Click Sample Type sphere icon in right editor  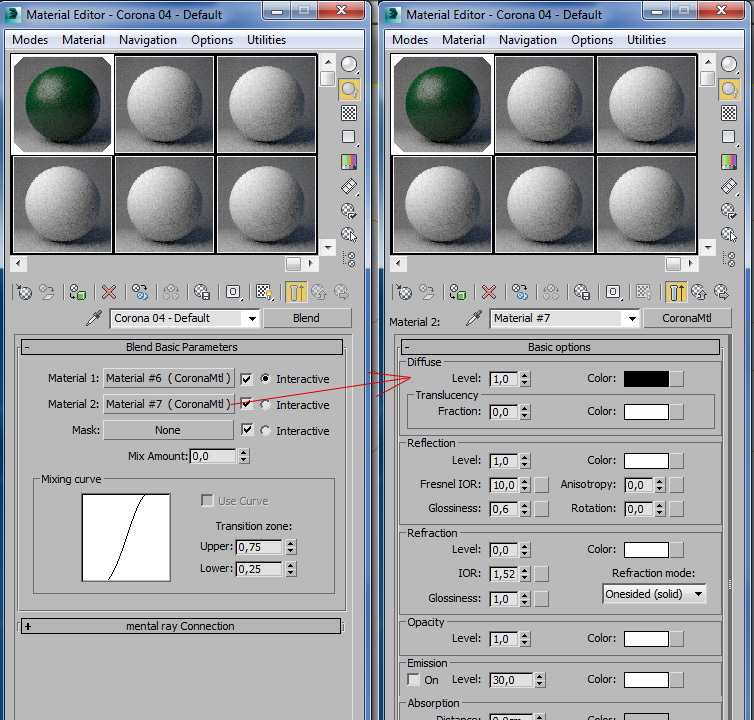pyautogui.click(x=729, y=65)
